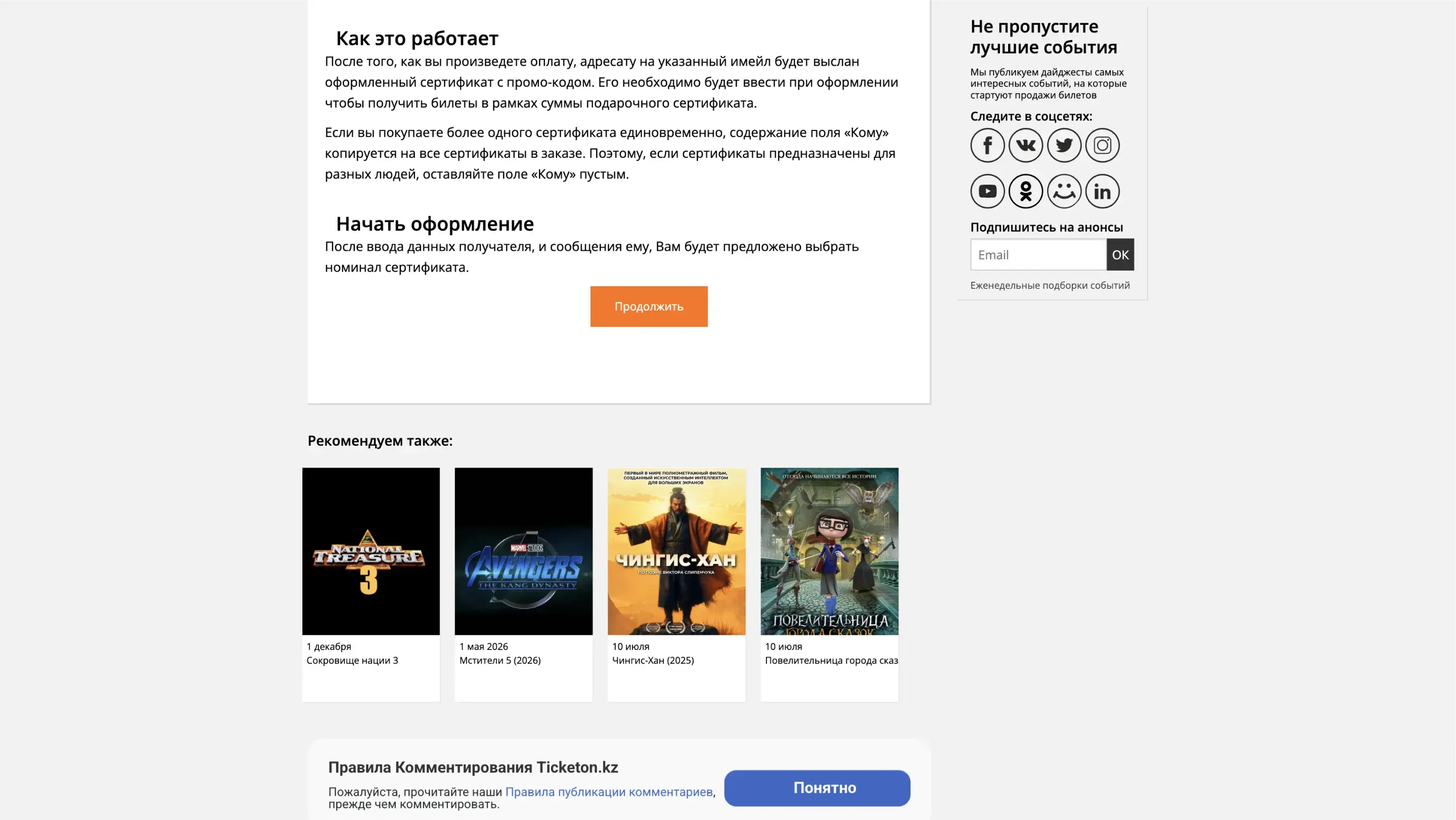The height and width of the screenshot is (820, 1456).
Task: Open the Сокровище нации 3 title link
Action: [x=352, y=661]
